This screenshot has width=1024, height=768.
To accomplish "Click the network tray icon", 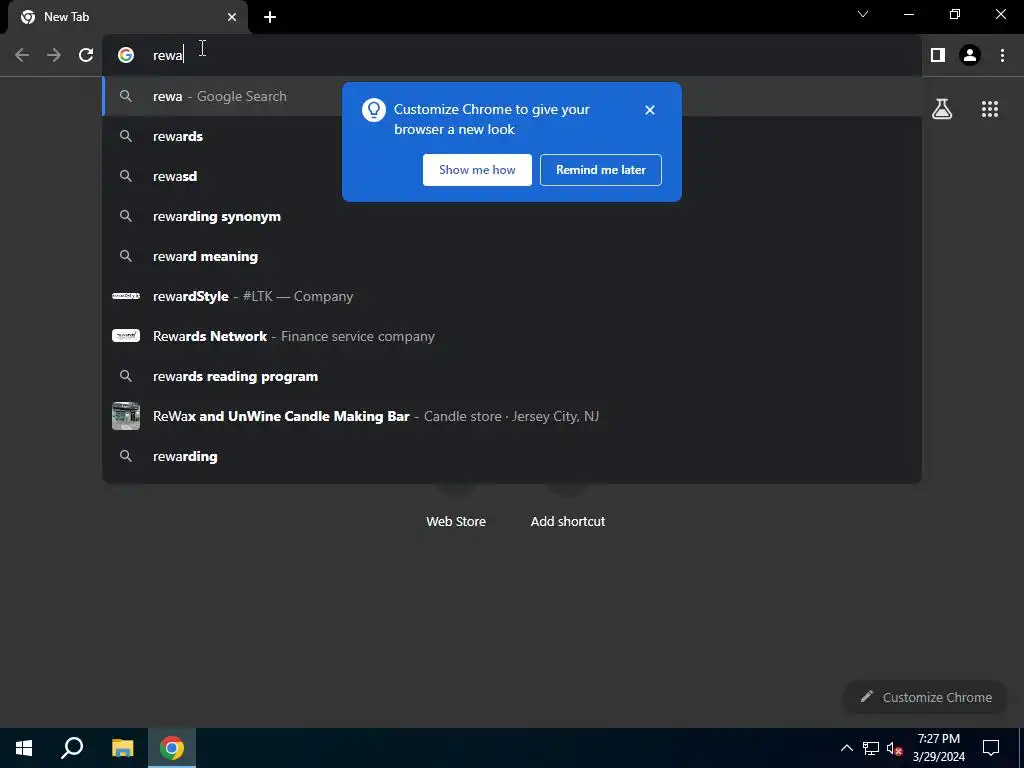I will coord(871,748).
